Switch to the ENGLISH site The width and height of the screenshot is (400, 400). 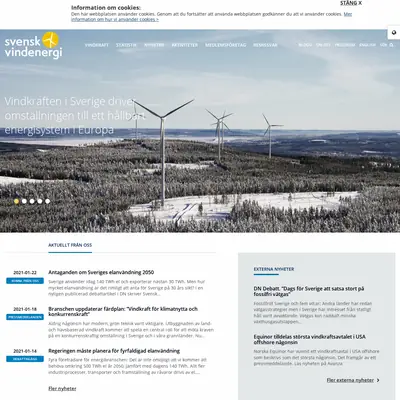[x=367, y=45]
